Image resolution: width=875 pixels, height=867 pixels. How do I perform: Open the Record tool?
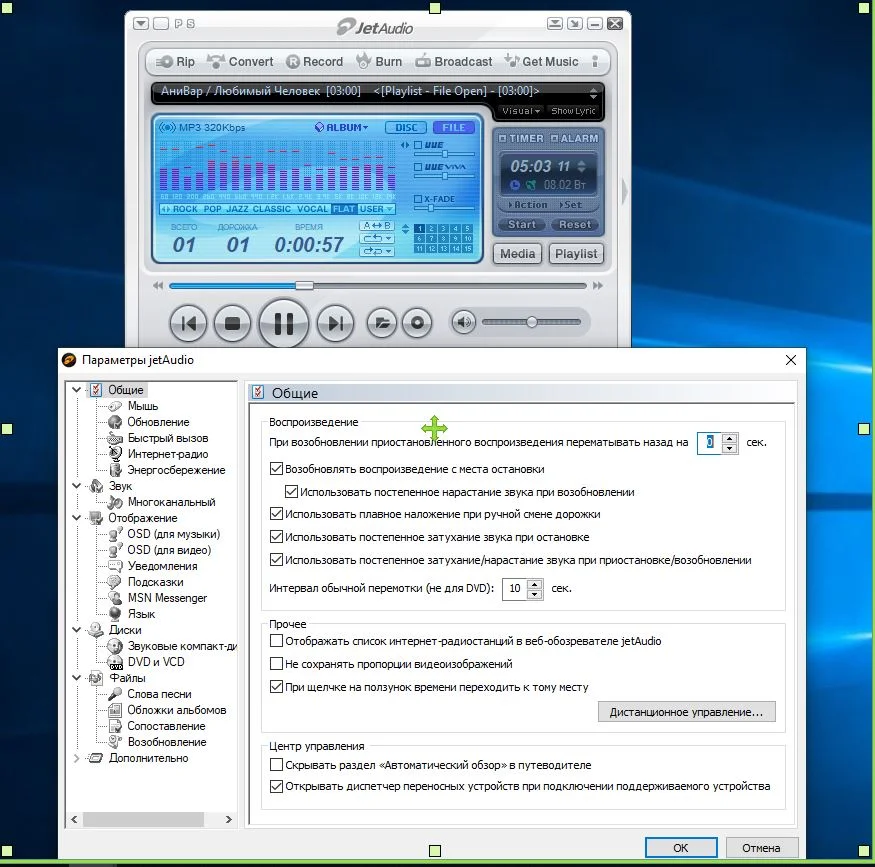click(315, 62)
